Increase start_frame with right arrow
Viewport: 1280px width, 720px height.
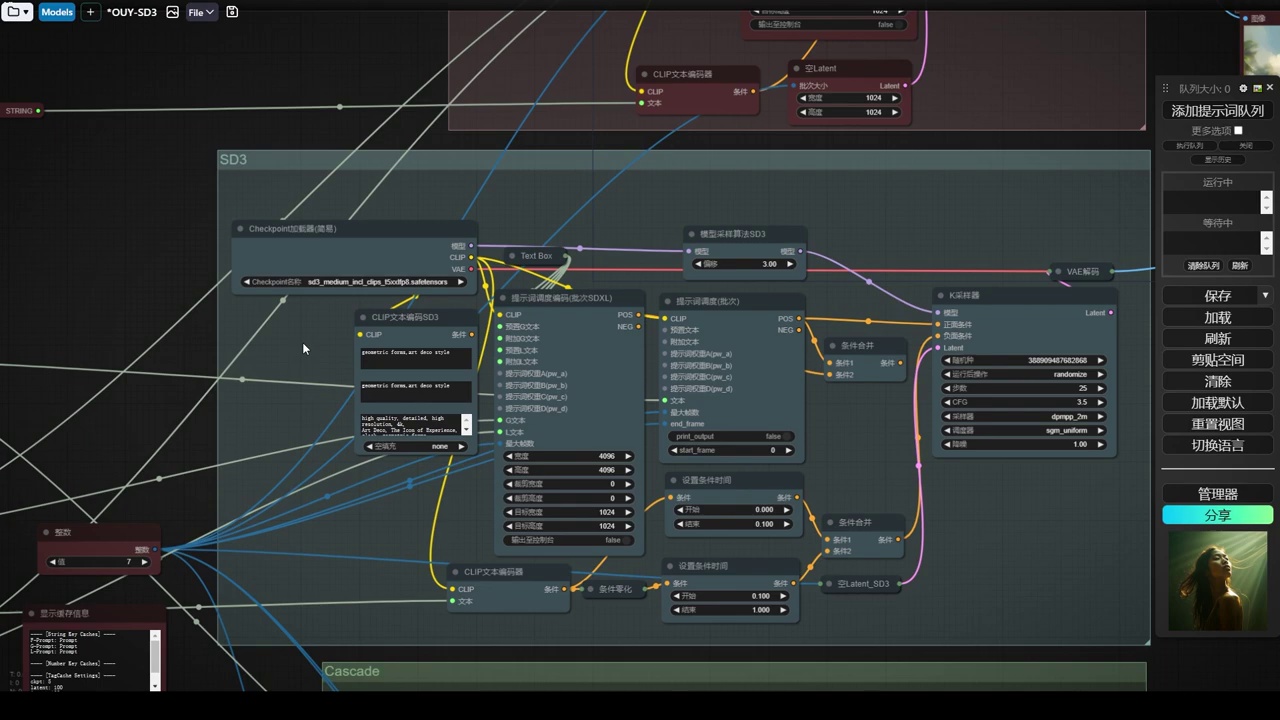[x=787, y=450]
